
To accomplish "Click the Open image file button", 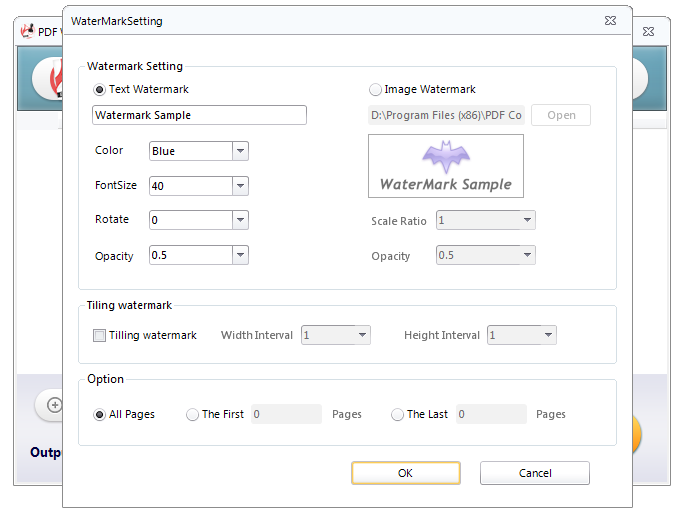I will (x=561, y=115).
